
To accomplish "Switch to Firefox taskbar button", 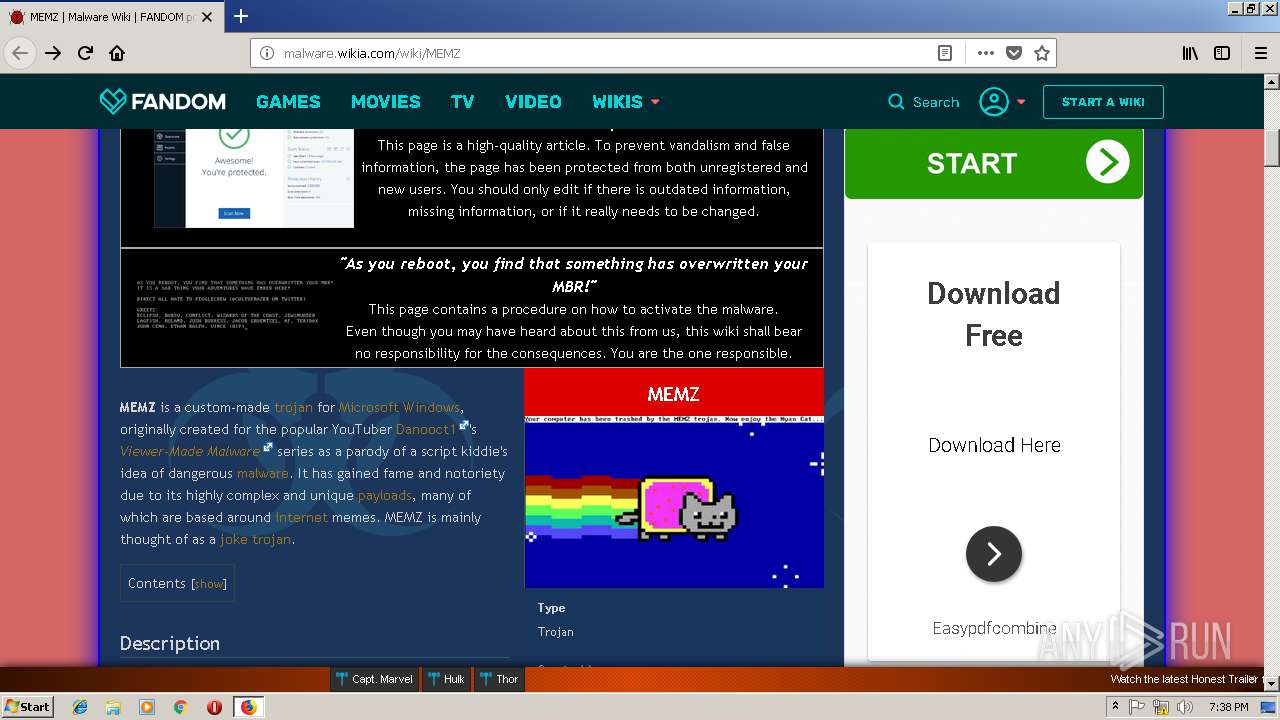I will tap(248, 707).
